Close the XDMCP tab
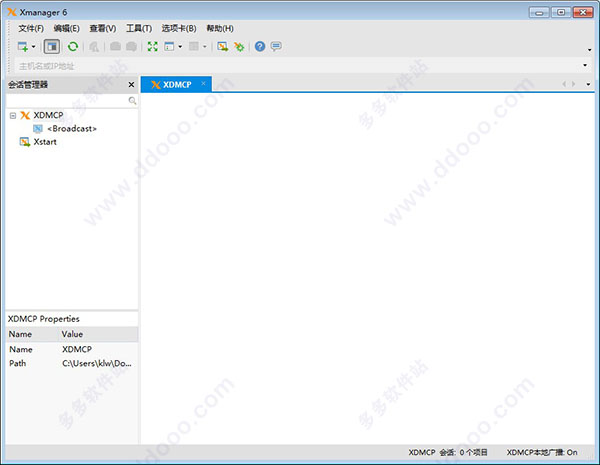The width and height of the screenshot is (600, 465). pyautogui.click(x=204, y=84)
